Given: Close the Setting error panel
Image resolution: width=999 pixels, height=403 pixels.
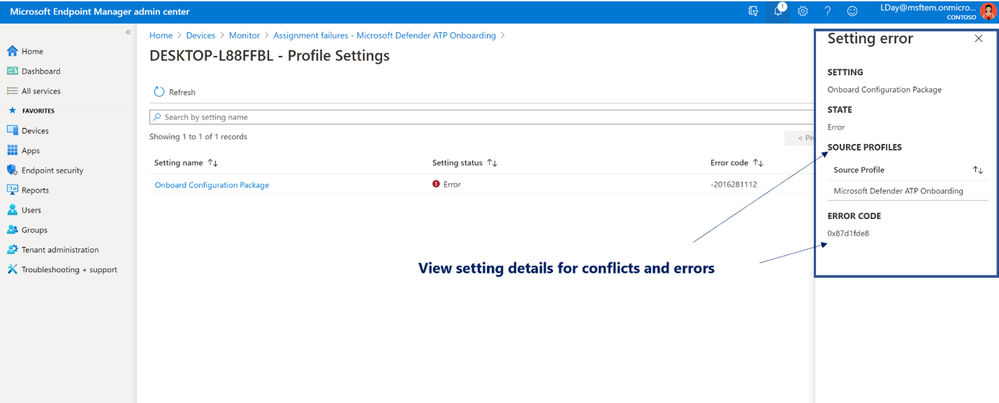Looking at the screenshot, I should click(979, 39).
